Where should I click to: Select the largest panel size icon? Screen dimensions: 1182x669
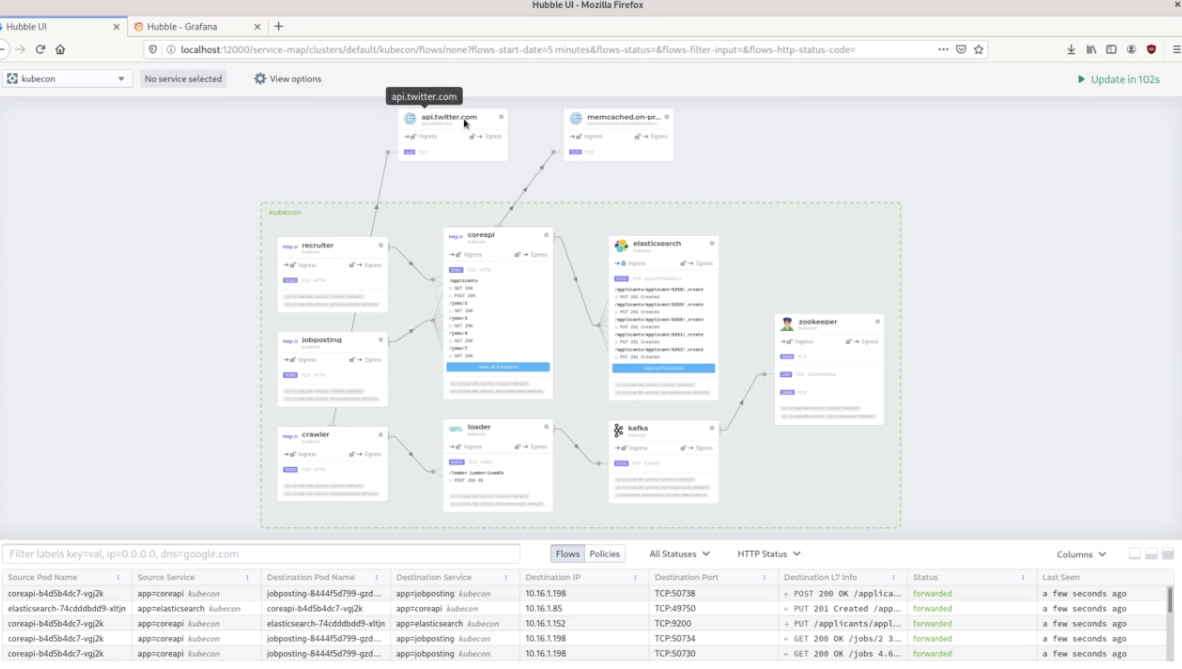coord(1168,554)
